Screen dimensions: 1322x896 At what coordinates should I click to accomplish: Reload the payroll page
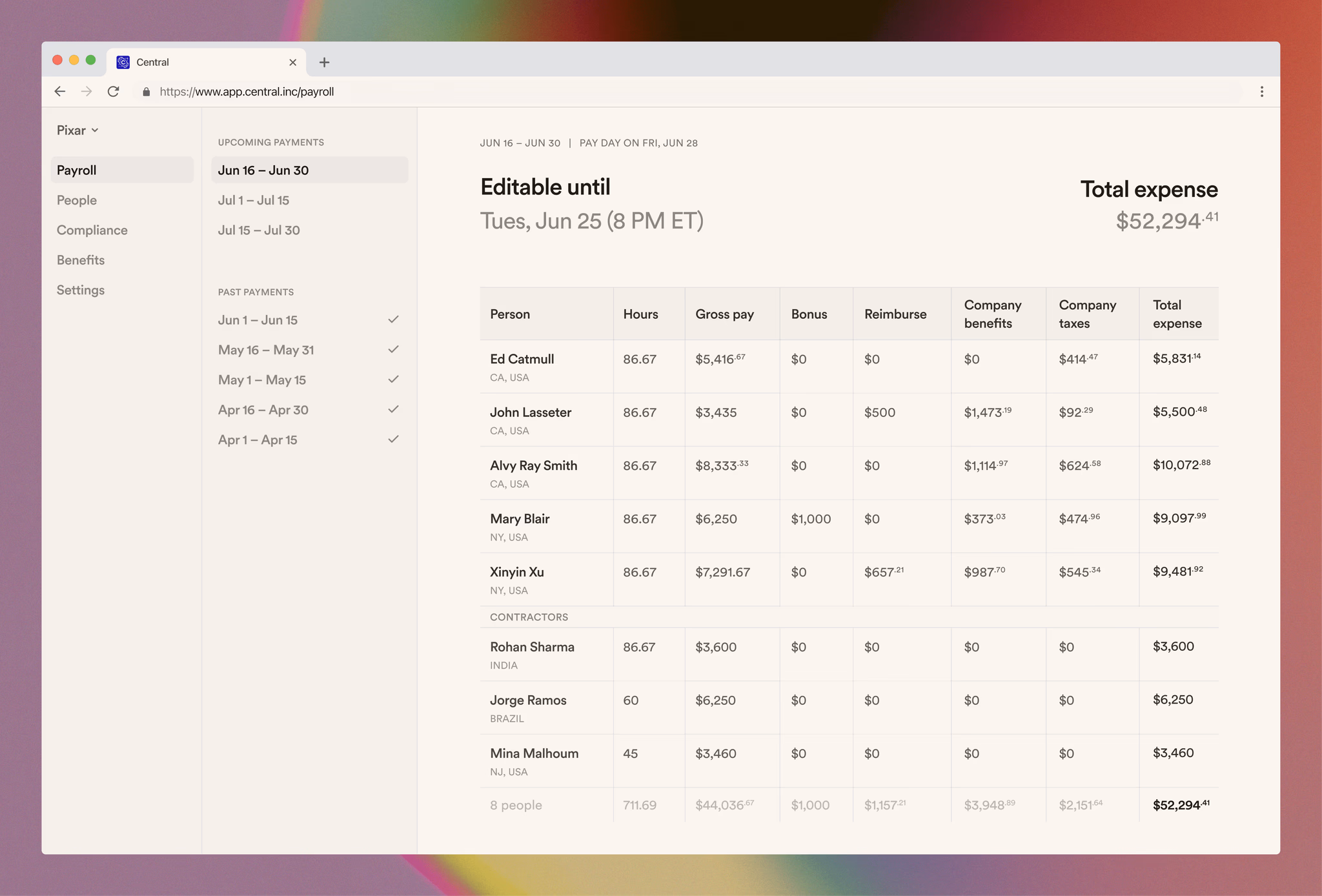[x=114, y=92]
